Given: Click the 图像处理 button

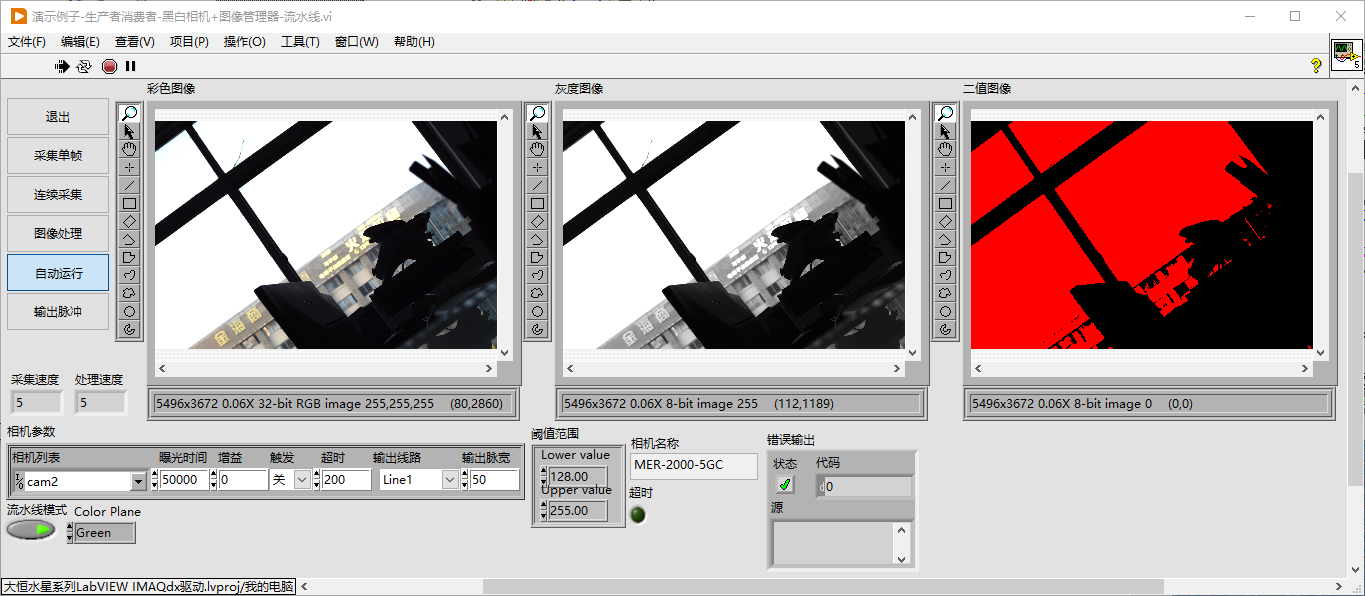Looking at the screenshot, I should pyautogui.click(x=58, y=234).
